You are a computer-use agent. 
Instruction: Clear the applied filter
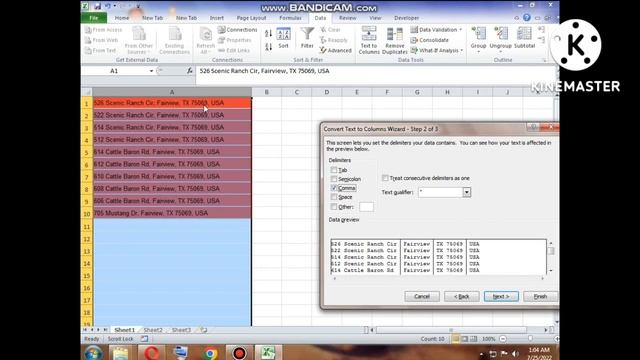click(x=330, y=30)
